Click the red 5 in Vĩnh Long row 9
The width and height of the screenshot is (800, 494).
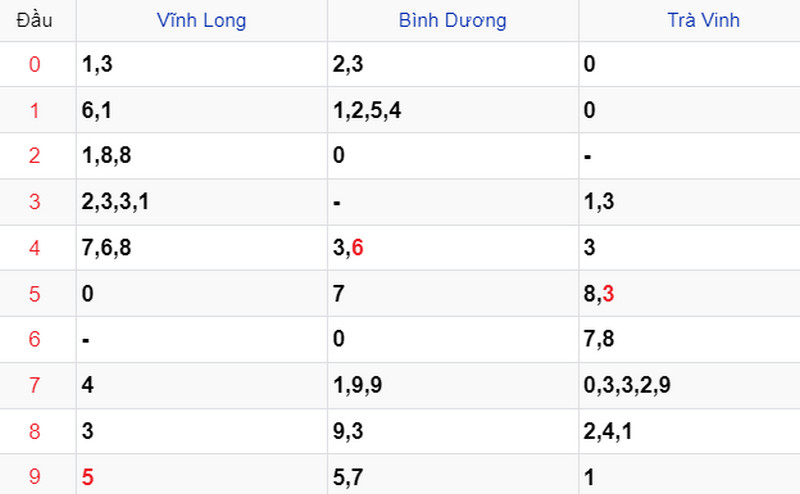pyautogui.click(x=87, y=477)
